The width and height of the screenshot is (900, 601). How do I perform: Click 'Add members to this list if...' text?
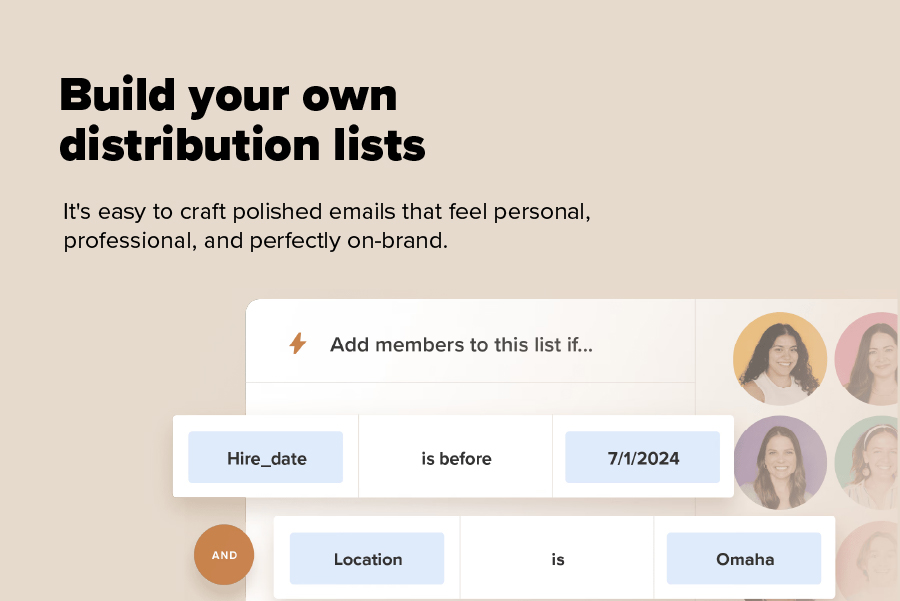(462, 345)
